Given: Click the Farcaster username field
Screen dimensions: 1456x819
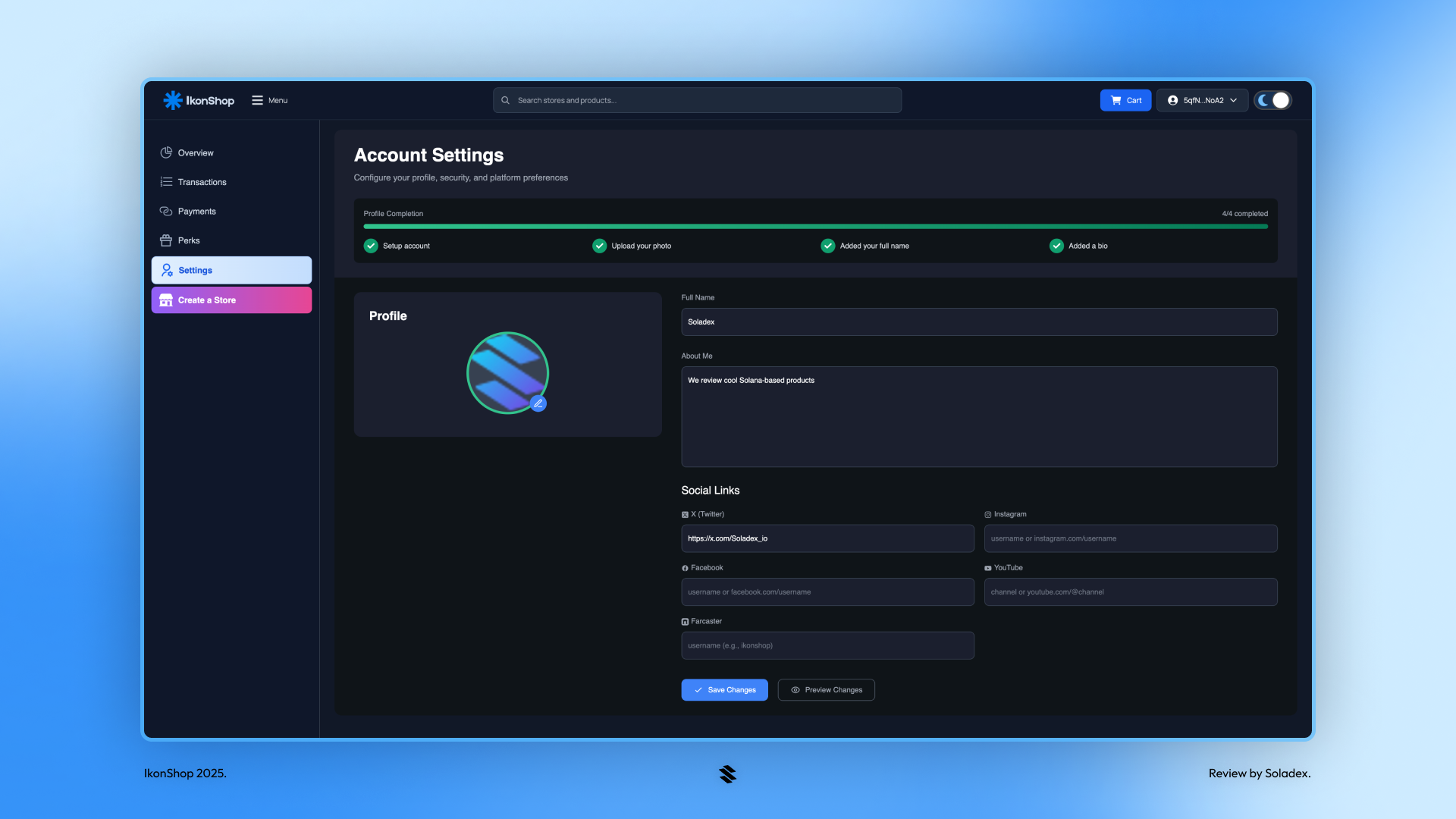Looking at the screenshot, I should click(x=827, y=645).
